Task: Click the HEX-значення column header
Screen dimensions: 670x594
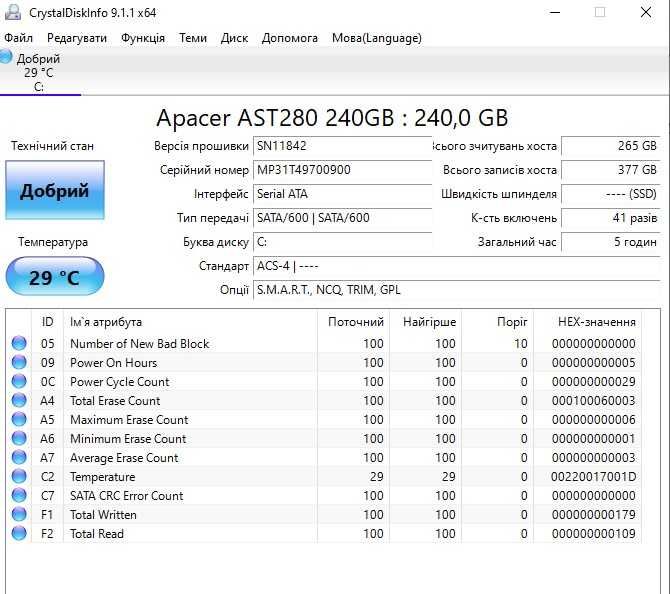Action: pos(588,322)
